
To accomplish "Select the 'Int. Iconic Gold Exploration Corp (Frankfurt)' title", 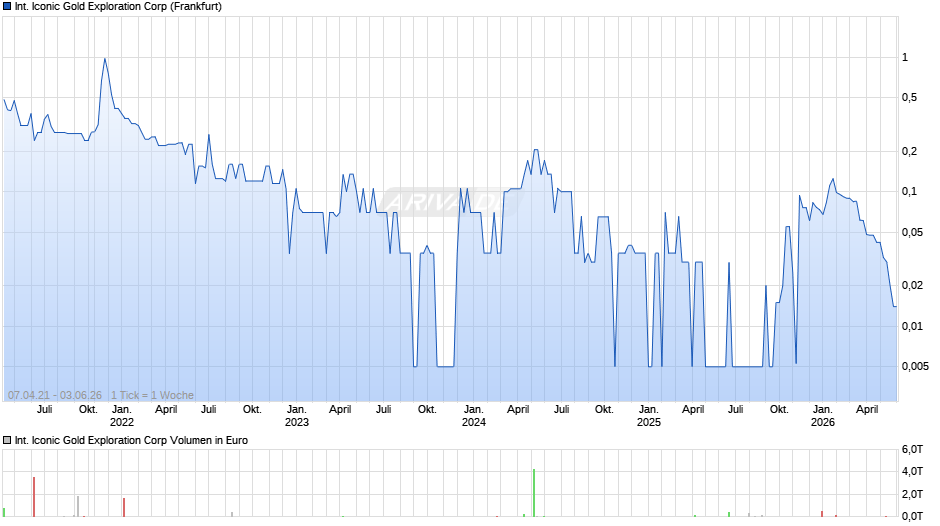I will [x=118, y=7].
